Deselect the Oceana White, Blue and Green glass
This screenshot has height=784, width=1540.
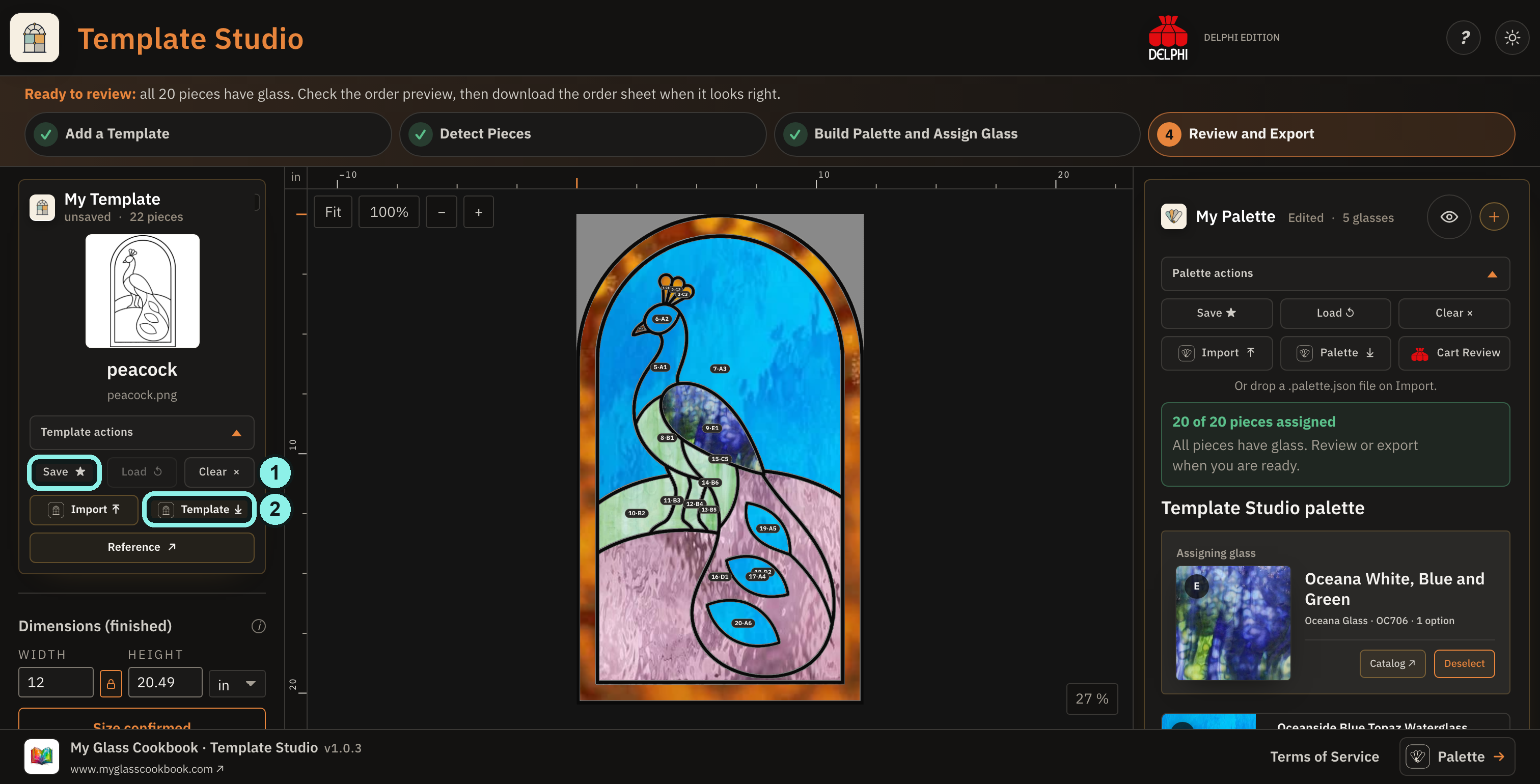pyautogui.click(x=1464, y=663)
